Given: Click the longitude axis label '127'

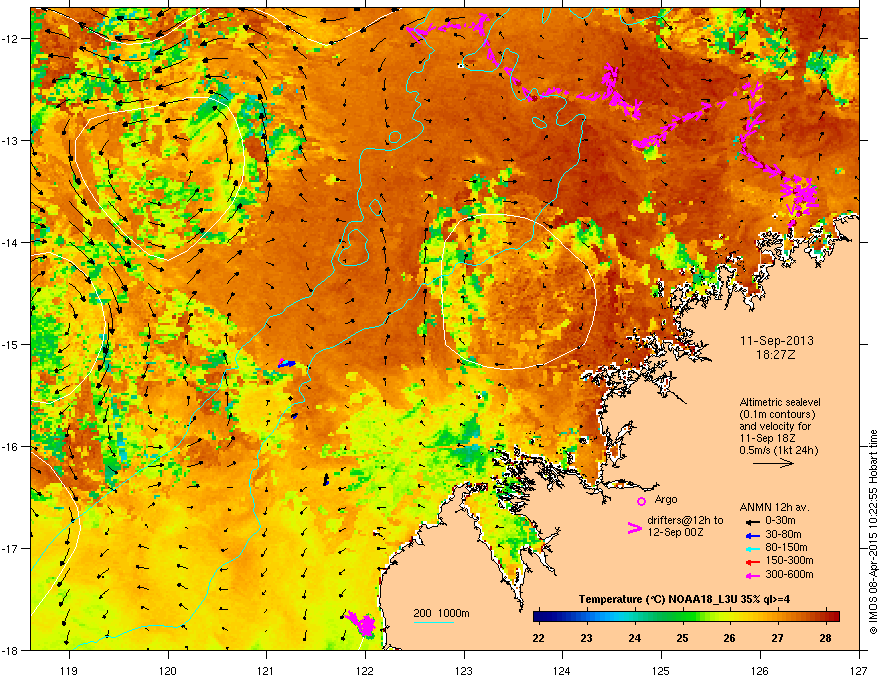Looking at the screenshot, I should click(859, 670).
